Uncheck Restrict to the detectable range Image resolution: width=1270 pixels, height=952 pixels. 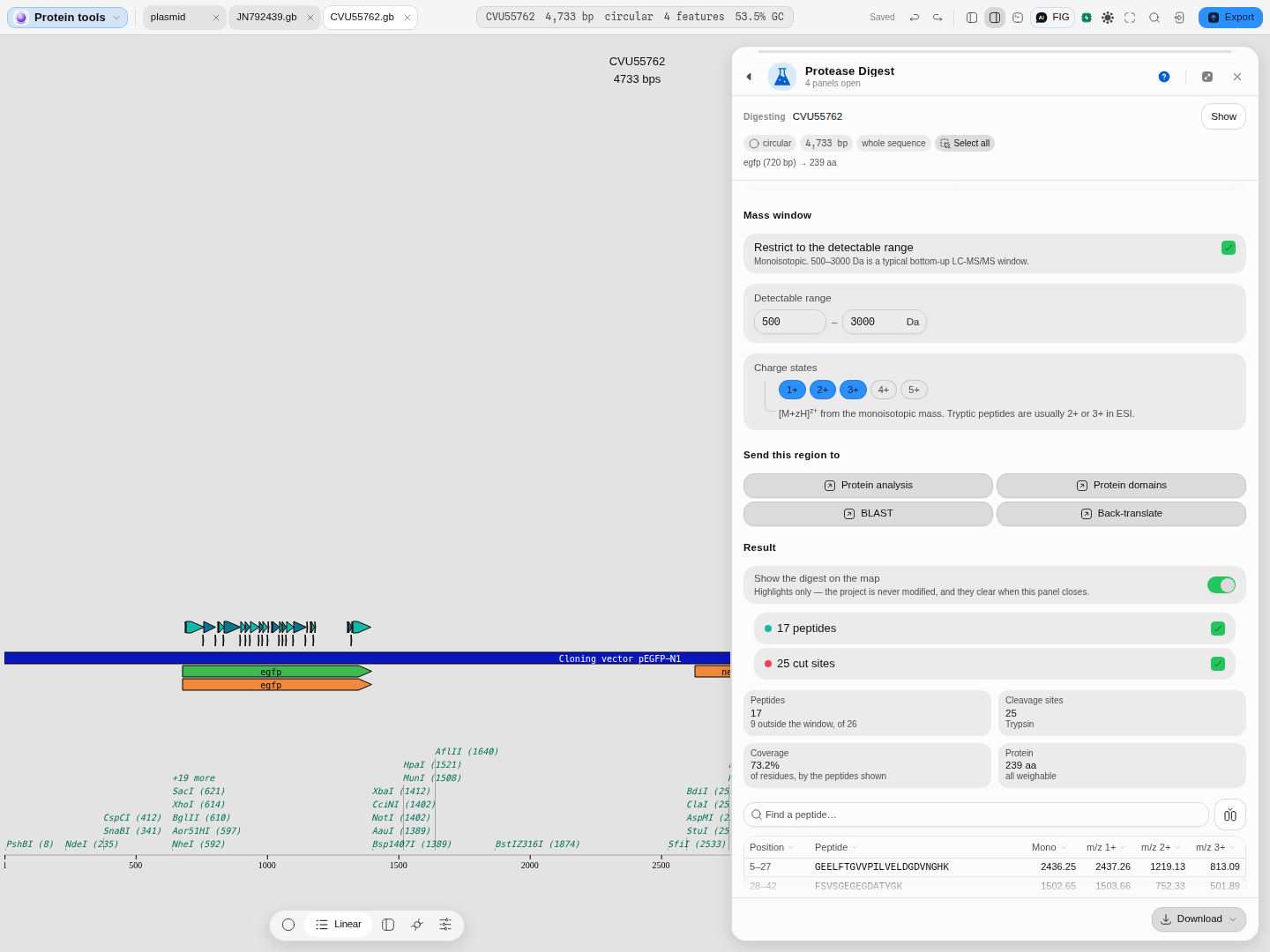(1229, 248)
